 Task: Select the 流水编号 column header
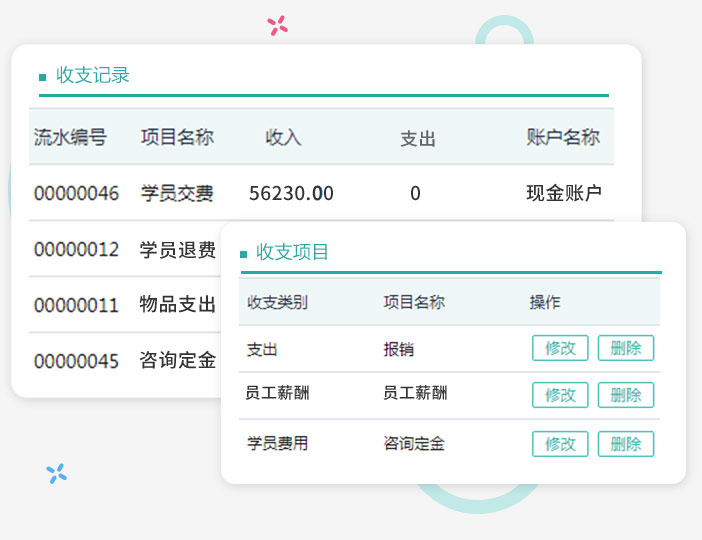[x=70, y=137]
